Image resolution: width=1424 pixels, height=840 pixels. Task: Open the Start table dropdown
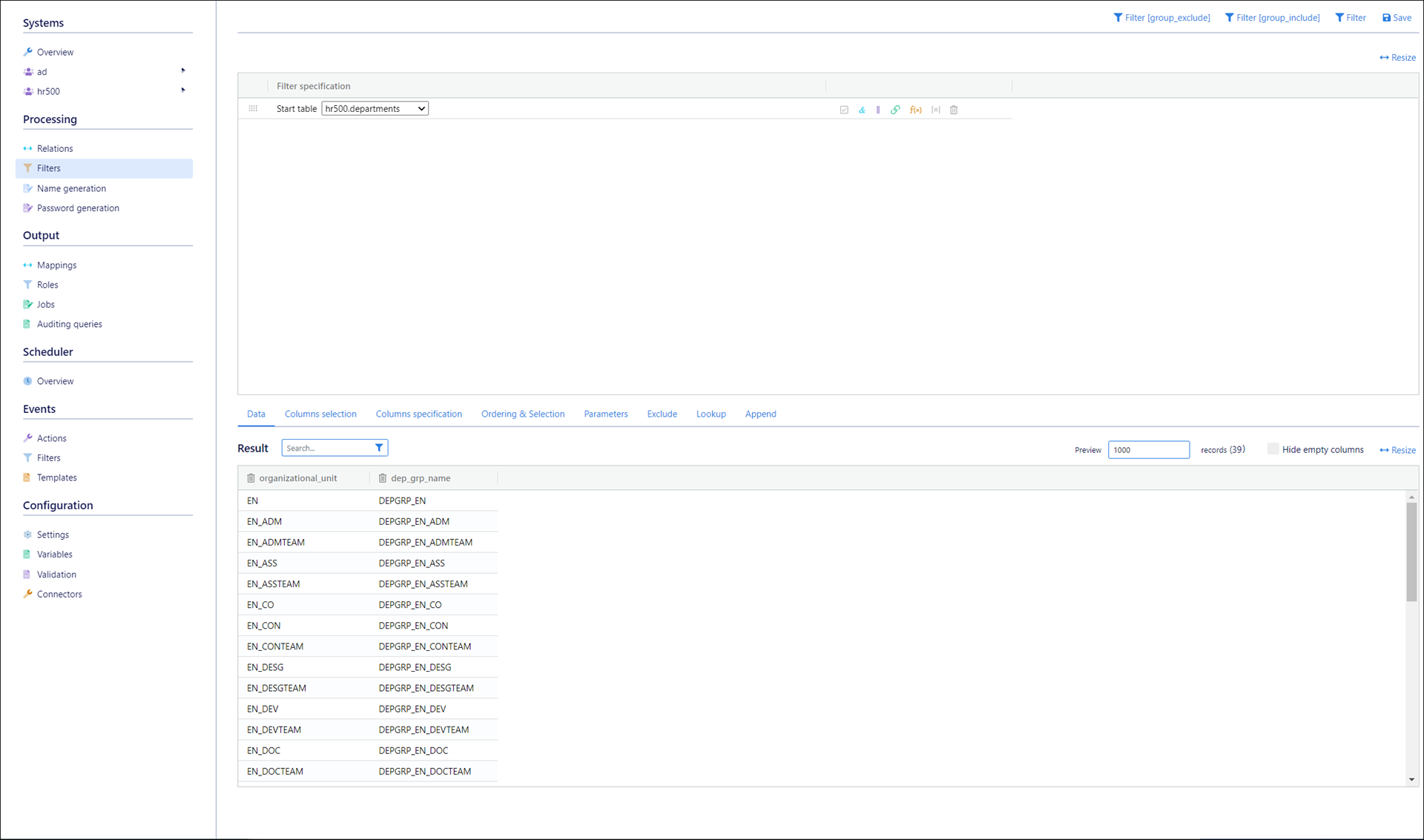[375, 109]
